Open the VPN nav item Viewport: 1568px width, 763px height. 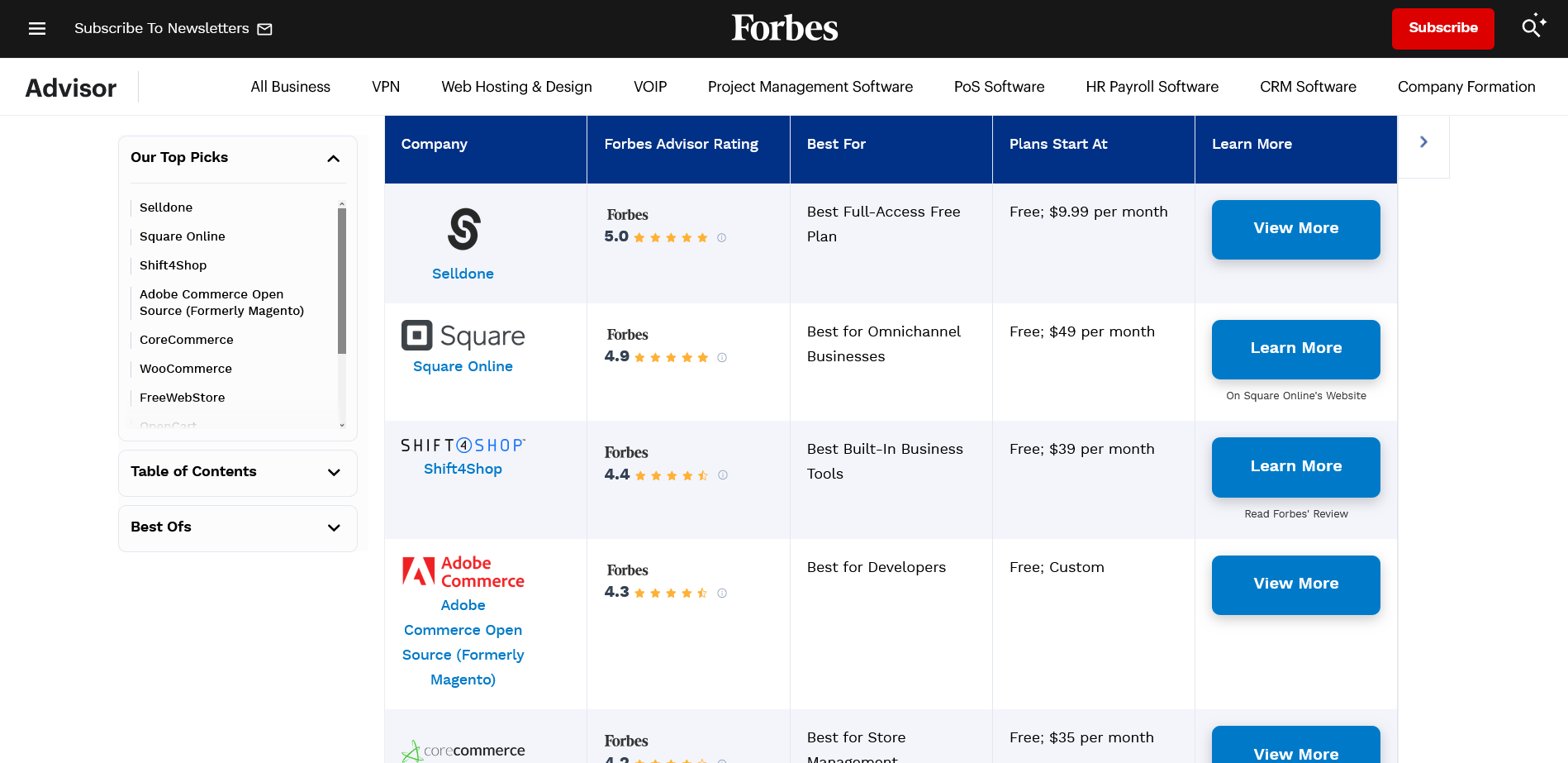[x=386, y=87]
